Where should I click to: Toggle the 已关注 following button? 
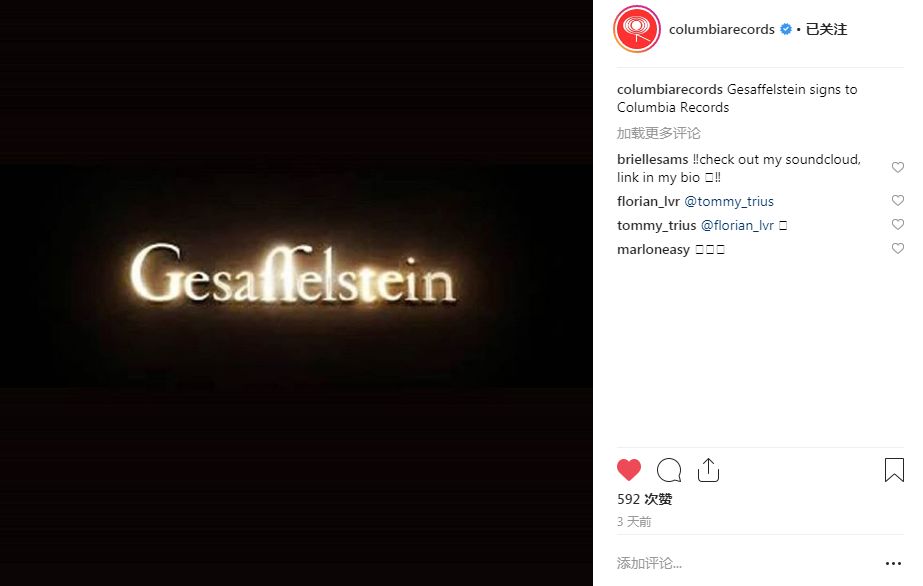point(826,29)
